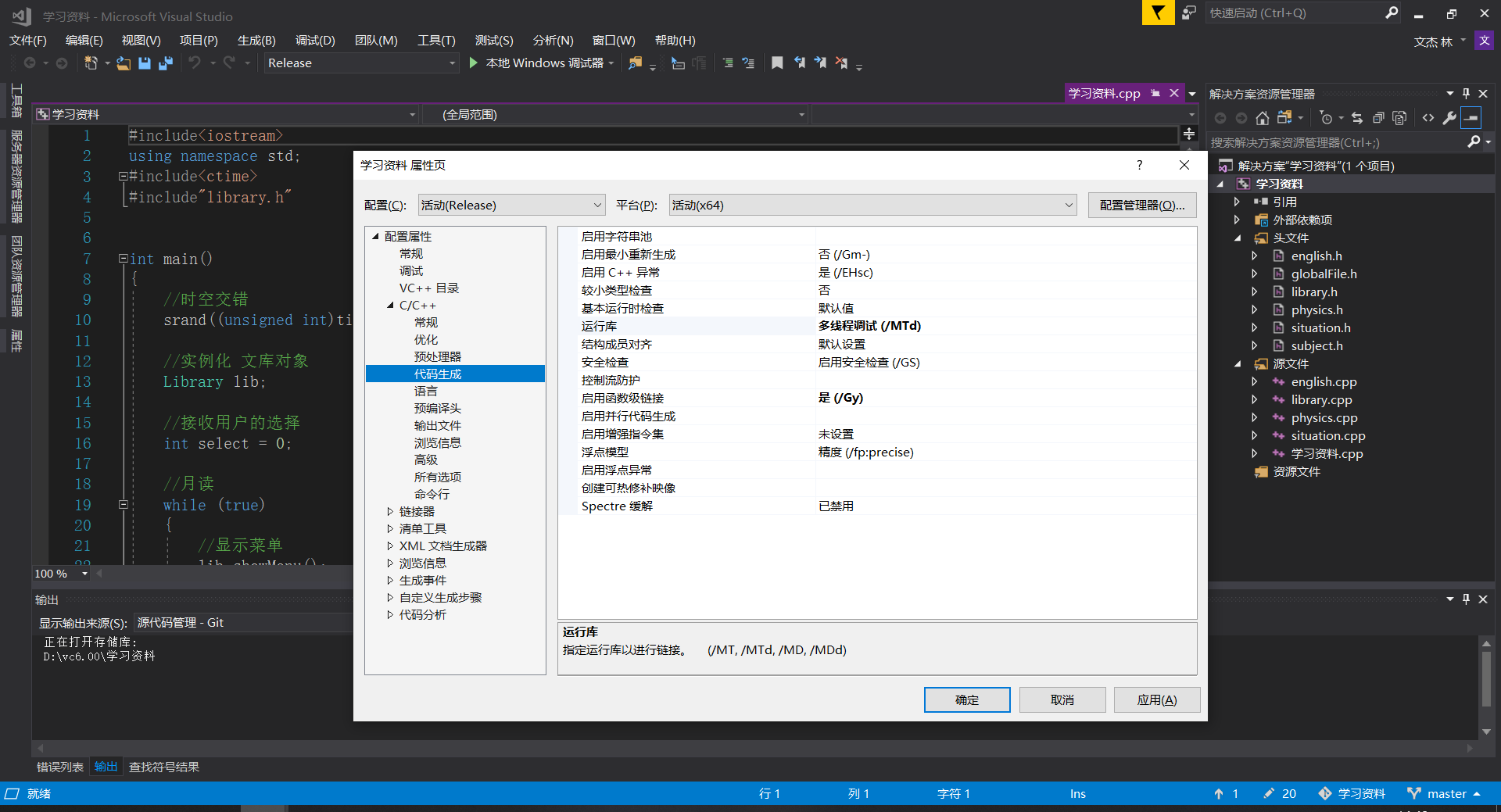The height and width of the screenshot is (812, 1501).
Task: Click the refresh icon in 解决方案资源管理器
Action: pyautogui.click(x=1358, y=118)
